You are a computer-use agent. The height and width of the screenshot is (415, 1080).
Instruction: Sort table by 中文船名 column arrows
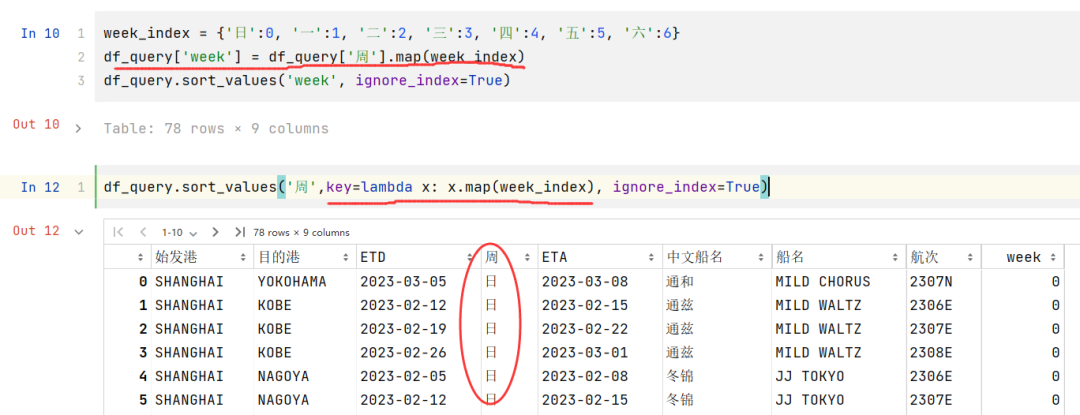click(x=760, y=257)
